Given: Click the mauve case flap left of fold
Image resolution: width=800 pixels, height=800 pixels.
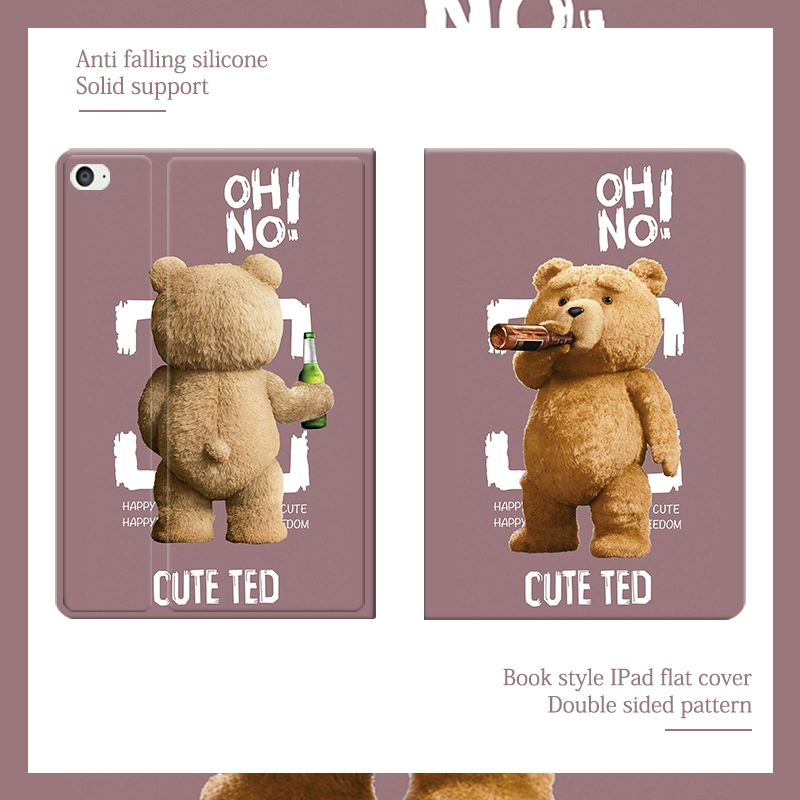Looking at the screenshot, I should [x=107, y=384].
